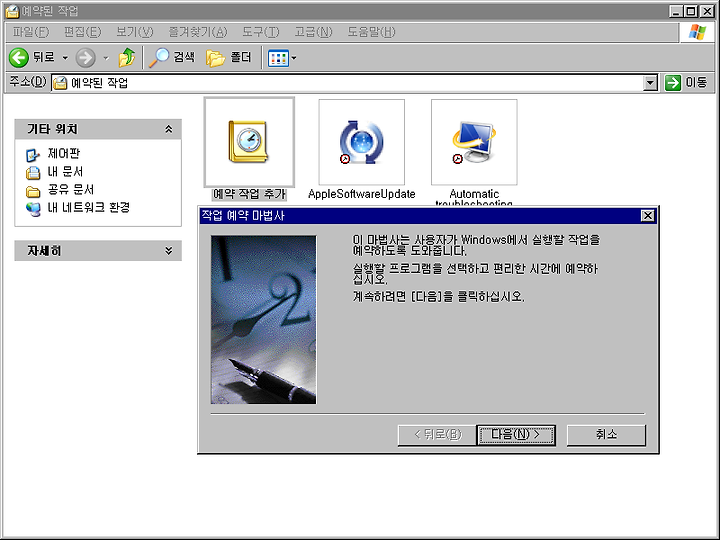The image size is (720, 540).
Task: Click Cancel (취소) in the wizard
Action: coord(606,434)
